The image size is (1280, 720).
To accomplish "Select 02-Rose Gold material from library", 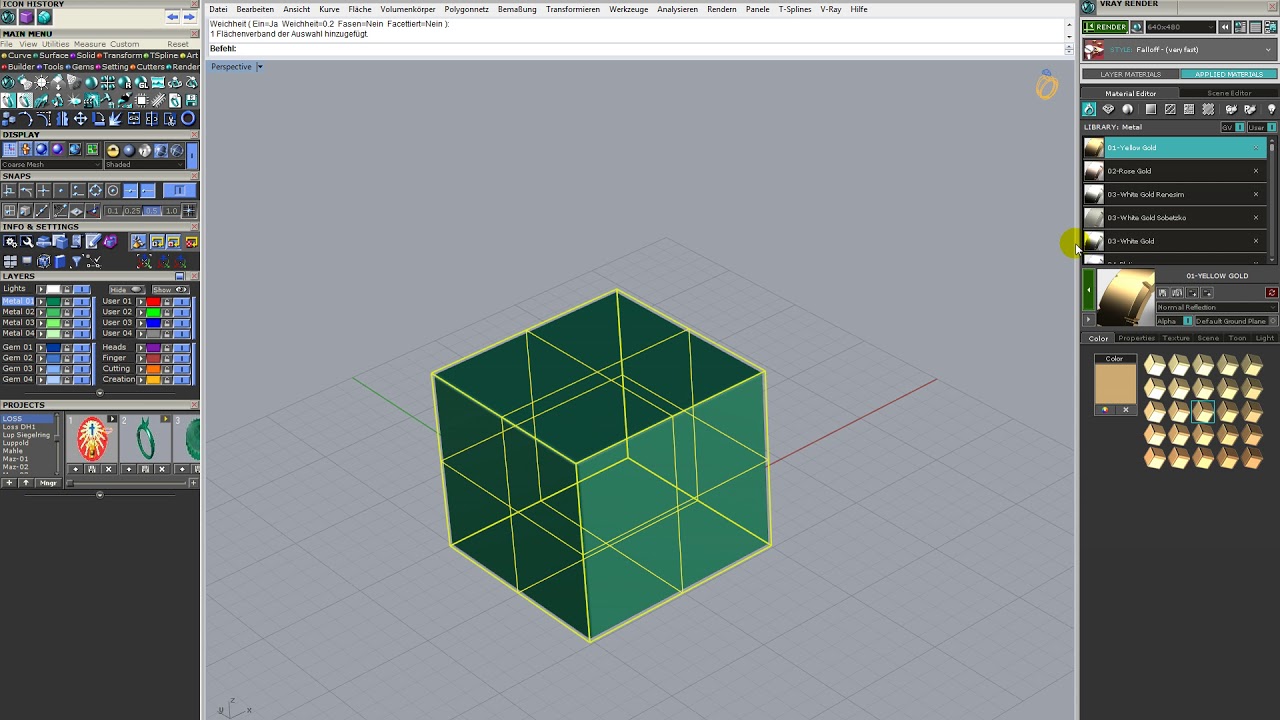I will click(x=1130, y=171).
